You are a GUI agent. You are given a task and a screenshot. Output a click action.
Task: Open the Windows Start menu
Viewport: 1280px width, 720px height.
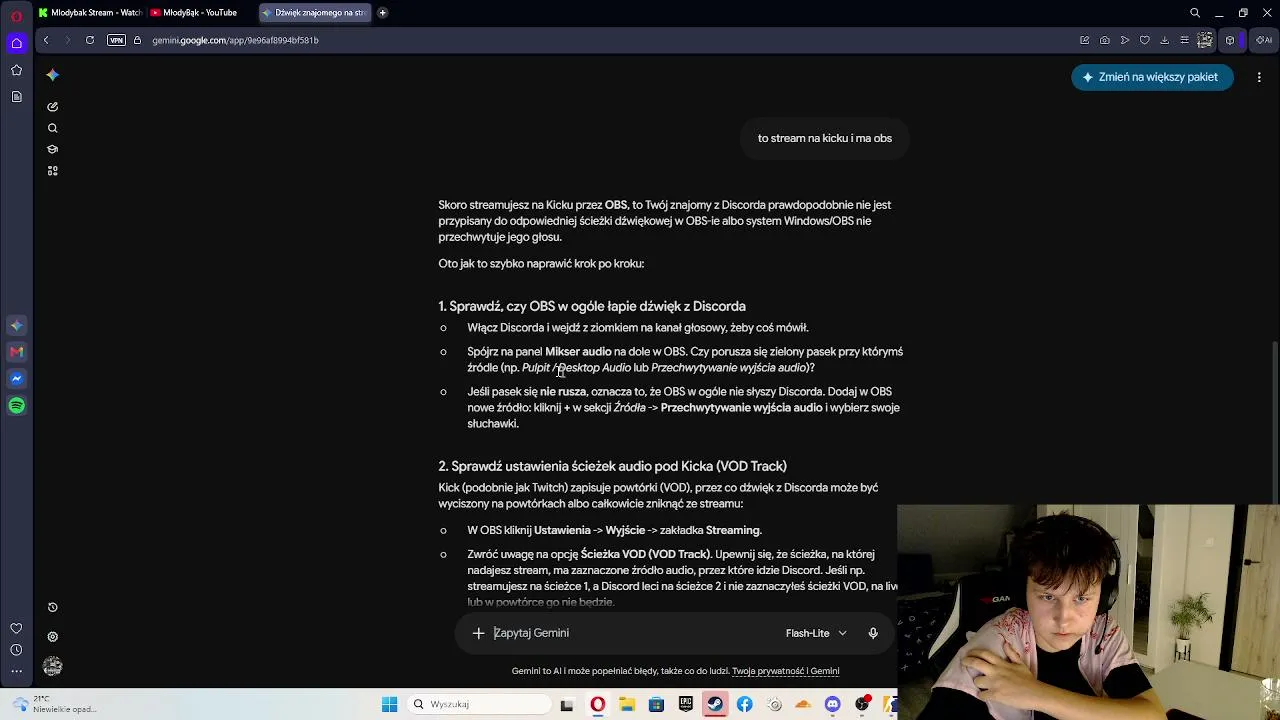point(389,704)
